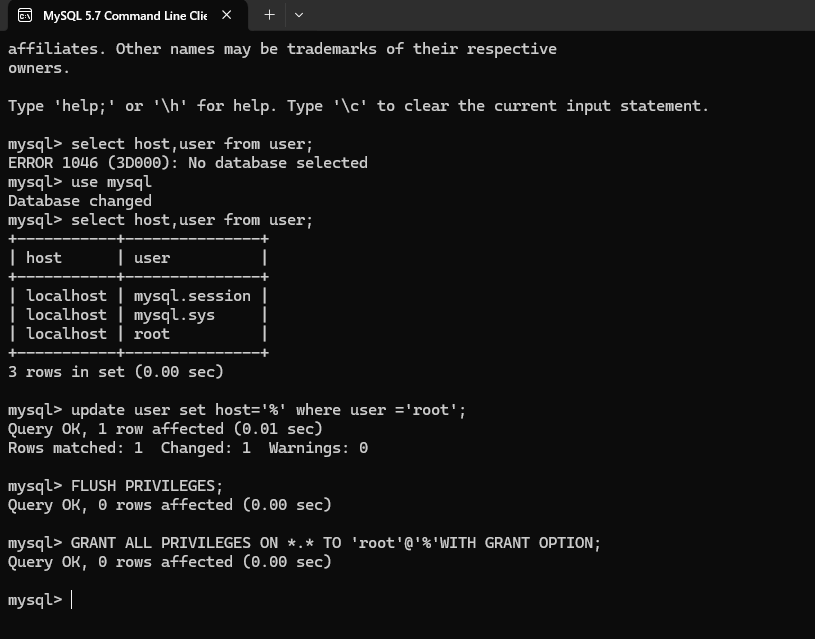This screenshot has width=815, height=639.
Task: Click the update user set host command
Action: coord(268,410)
